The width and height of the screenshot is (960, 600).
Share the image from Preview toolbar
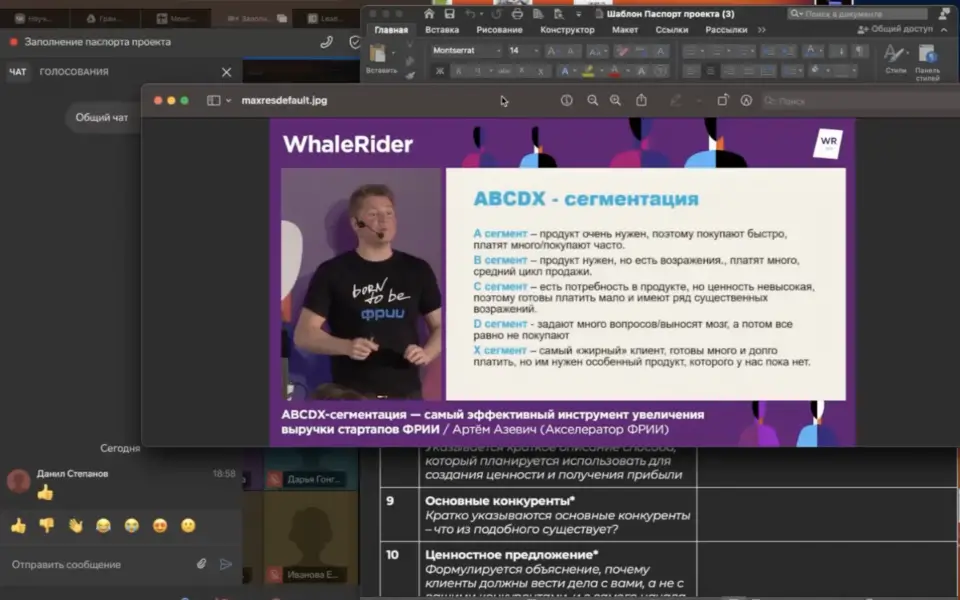641,100
